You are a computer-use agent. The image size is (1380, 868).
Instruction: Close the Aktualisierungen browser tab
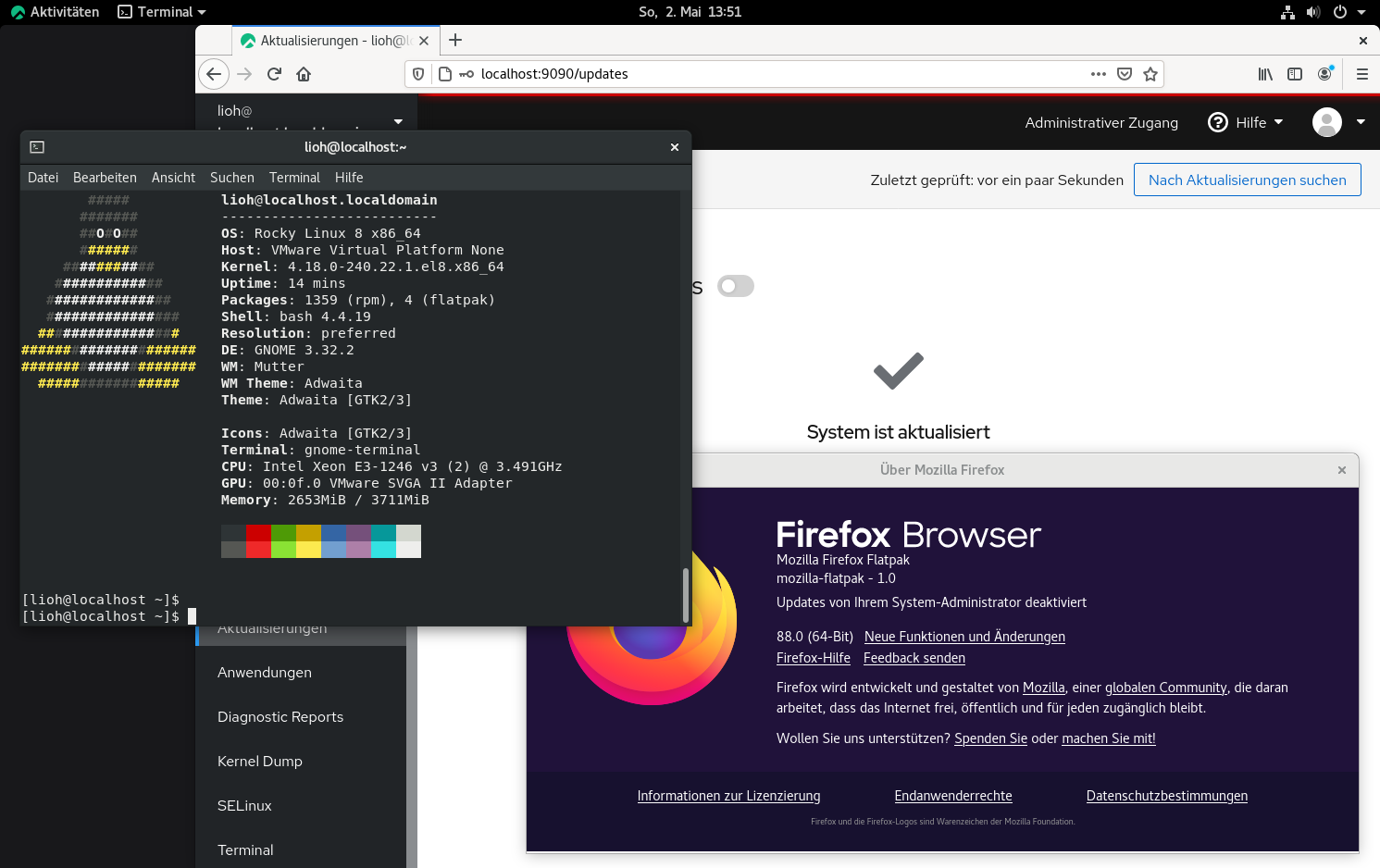(x=424, y=41)
